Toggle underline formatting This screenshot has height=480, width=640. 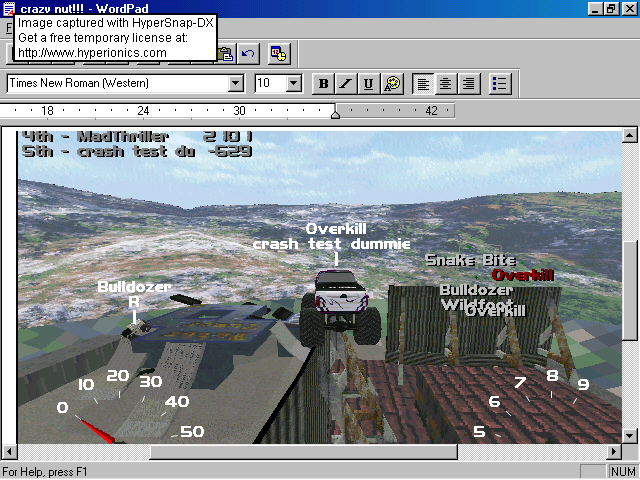(368, 84)
